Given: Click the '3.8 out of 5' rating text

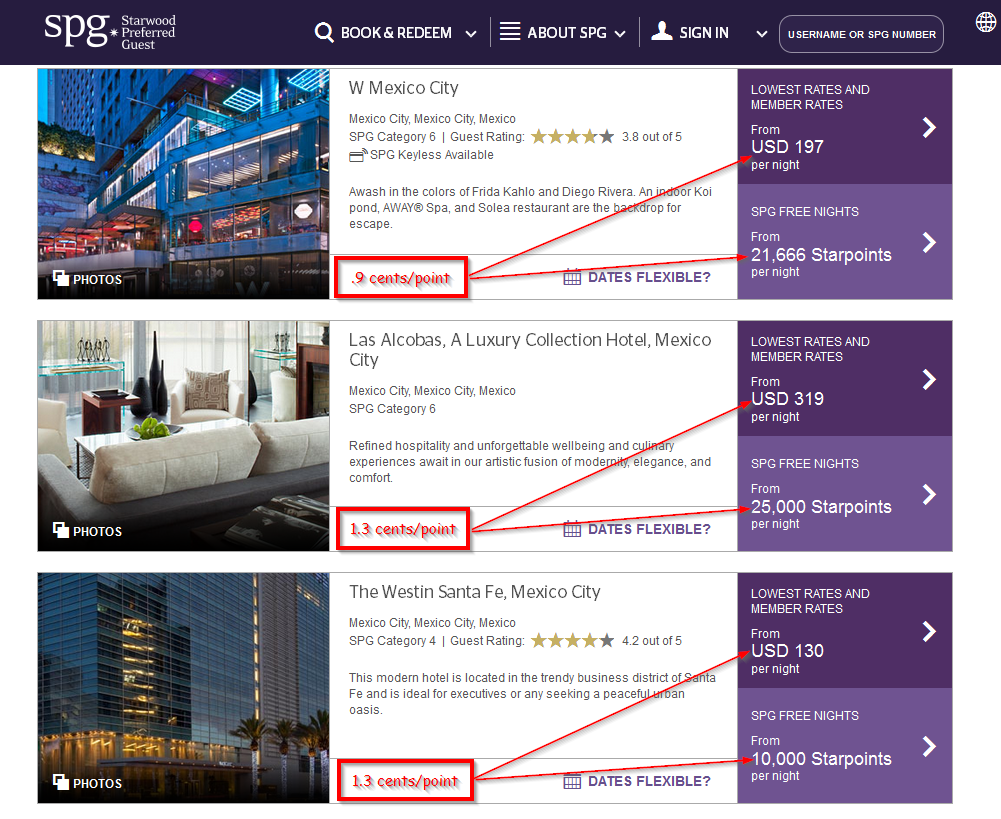Looking at the screenshot, I should pos(652,137).
